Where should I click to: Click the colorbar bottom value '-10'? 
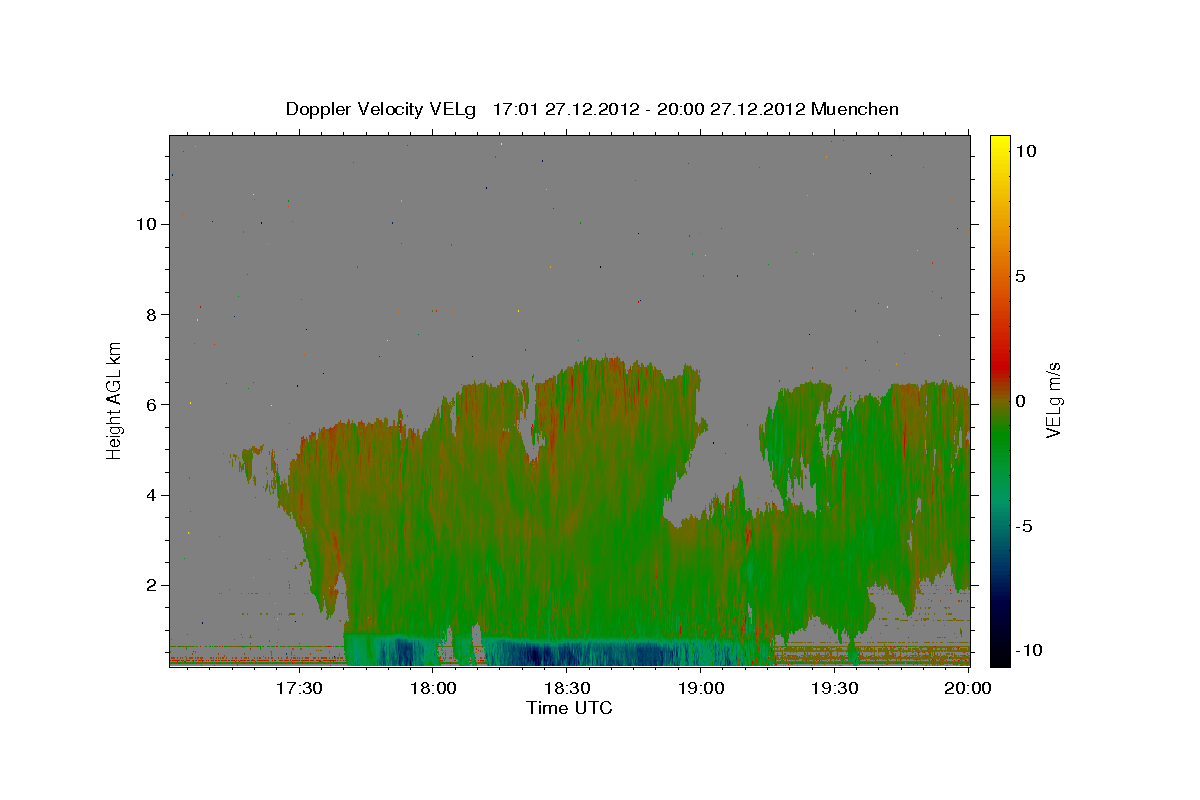click(1028, 650)
